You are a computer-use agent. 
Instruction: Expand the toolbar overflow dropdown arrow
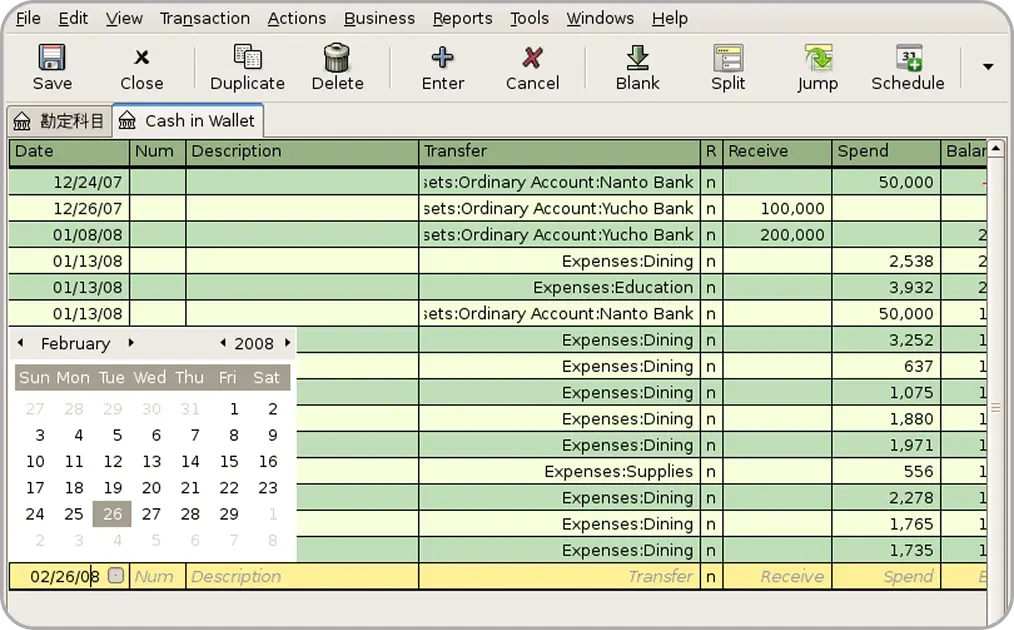click(x=986, y=66)
